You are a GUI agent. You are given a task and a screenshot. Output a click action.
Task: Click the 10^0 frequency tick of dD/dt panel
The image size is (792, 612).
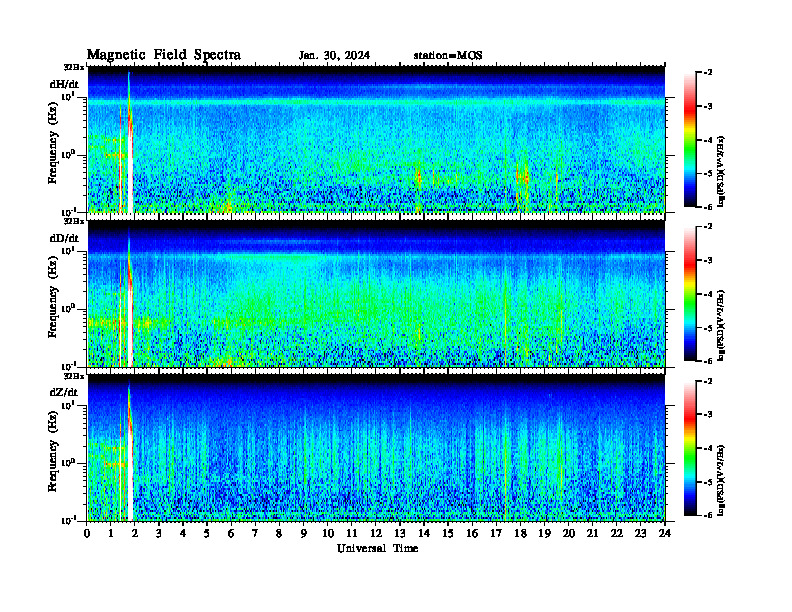coord(69,308)
